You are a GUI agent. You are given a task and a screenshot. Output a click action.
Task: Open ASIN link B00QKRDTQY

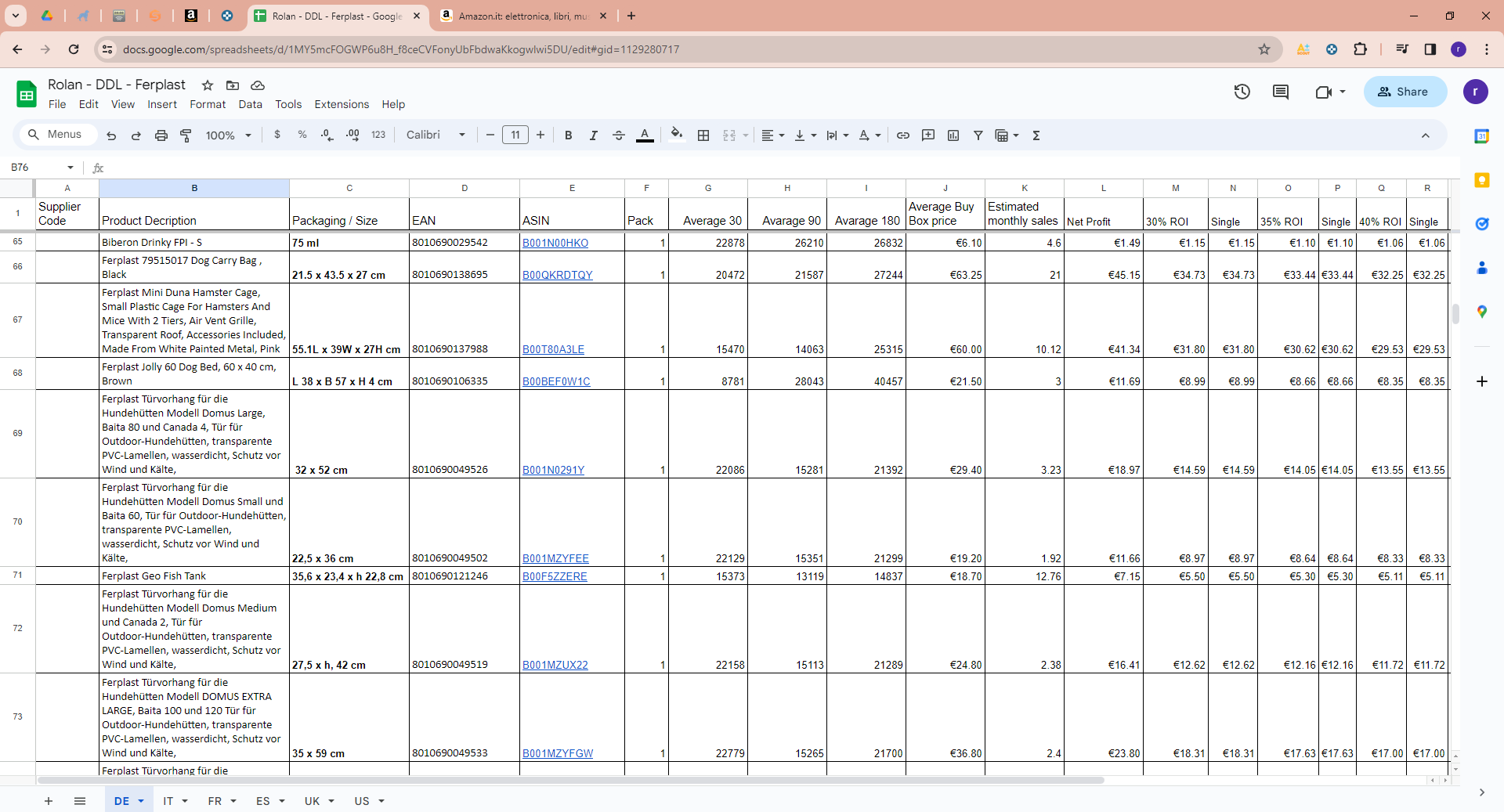(x=558, y=275)
